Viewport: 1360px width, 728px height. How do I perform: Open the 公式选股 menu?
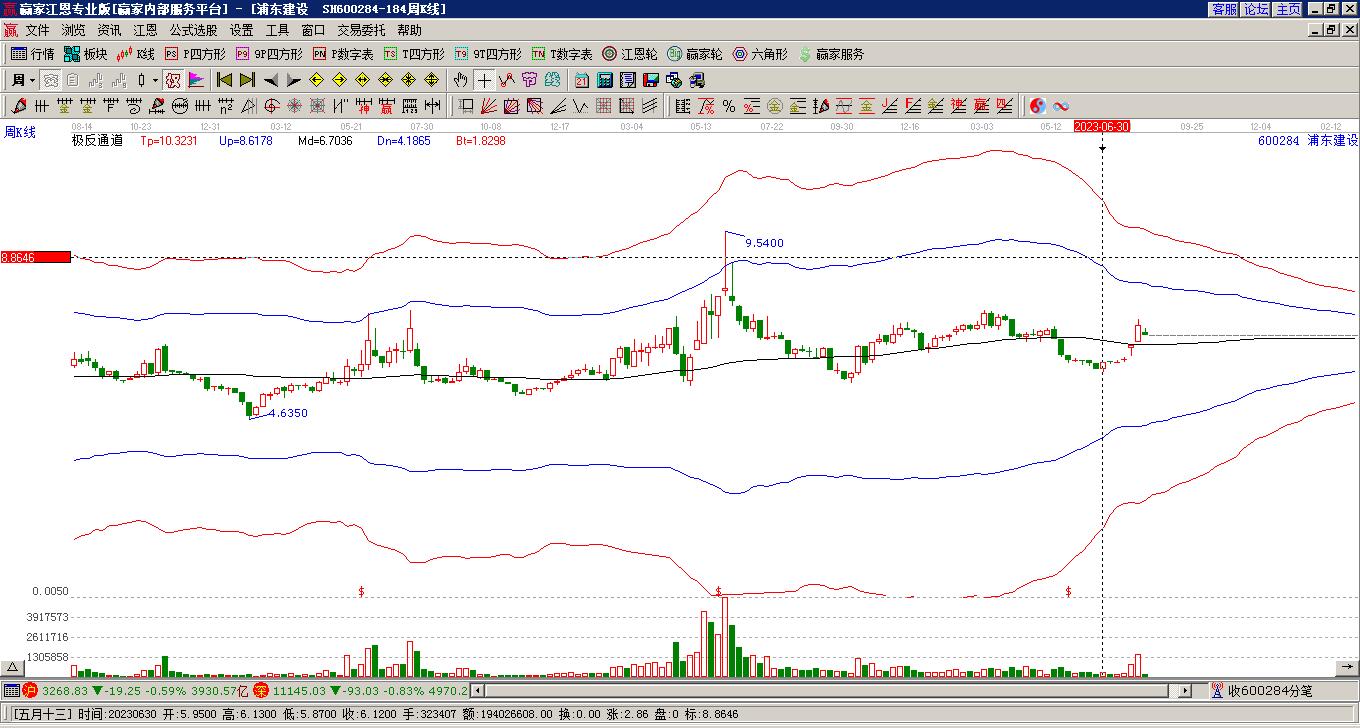193,31
